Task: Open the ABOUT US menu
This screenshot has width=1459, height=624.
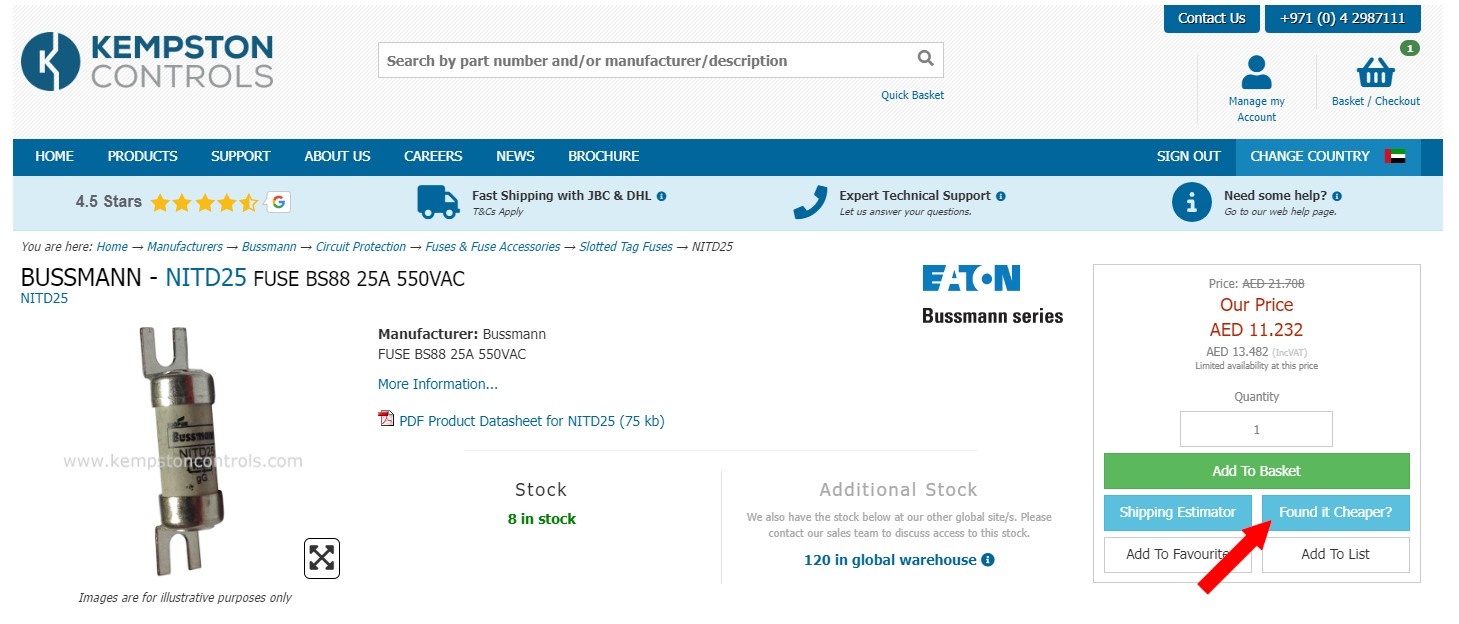Action: click(337, 156)
